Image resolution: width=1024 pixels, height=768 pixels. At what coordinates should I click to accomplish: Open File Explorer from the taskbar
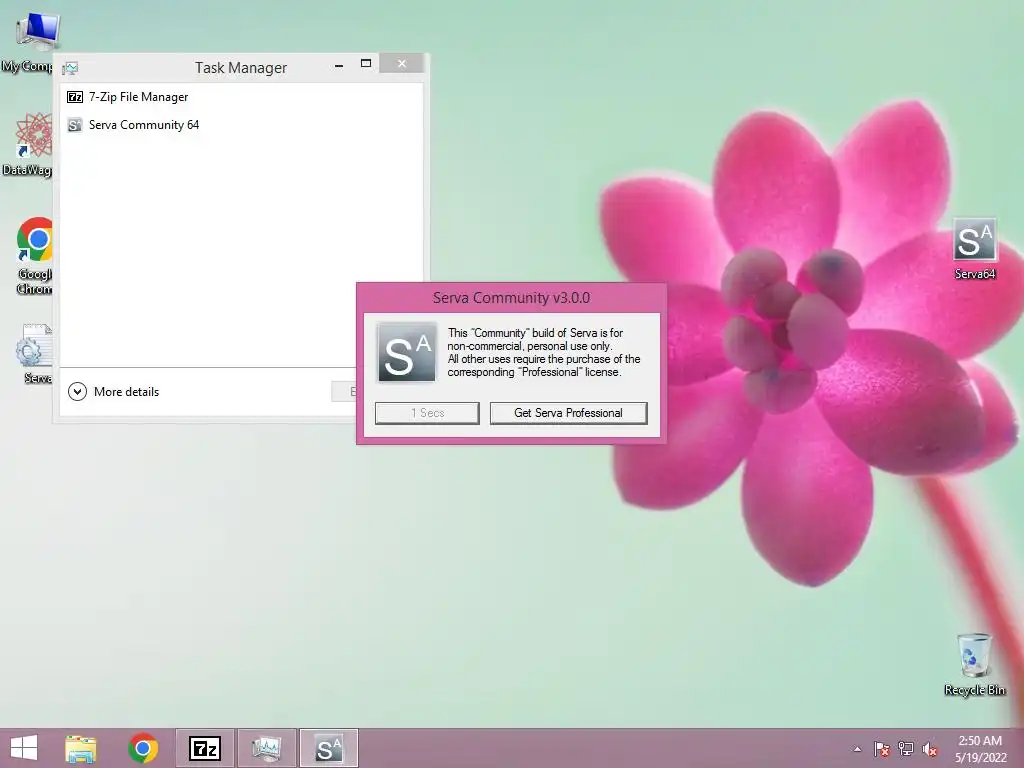coord(81,748)
